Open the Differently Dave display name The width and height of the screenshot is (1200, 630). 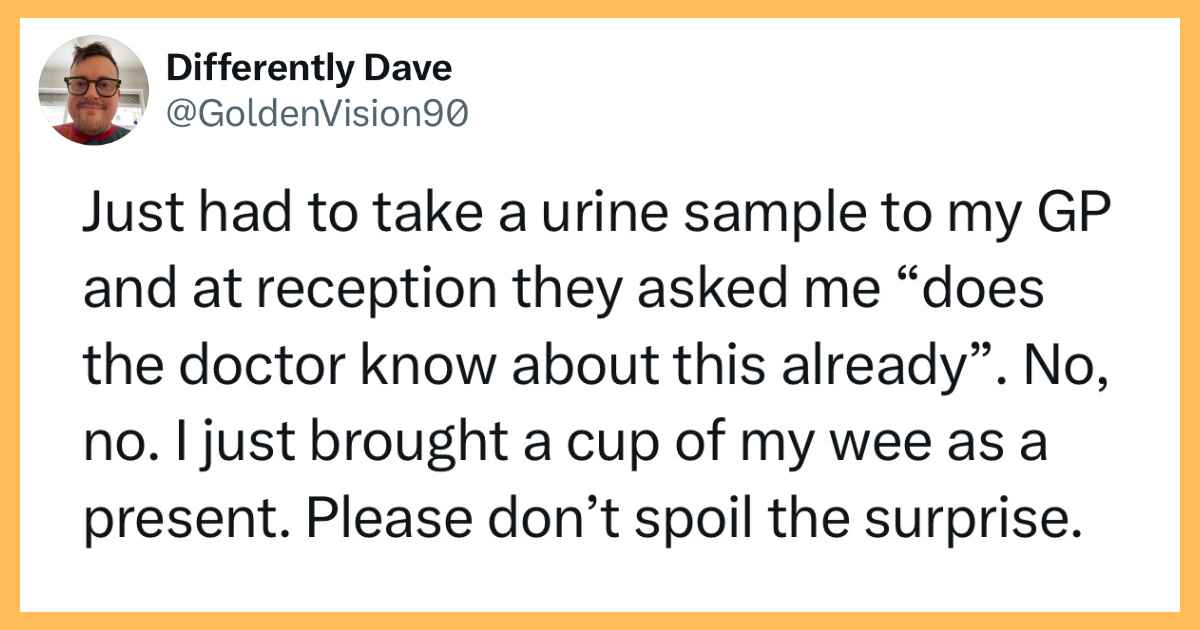[308, 69]
